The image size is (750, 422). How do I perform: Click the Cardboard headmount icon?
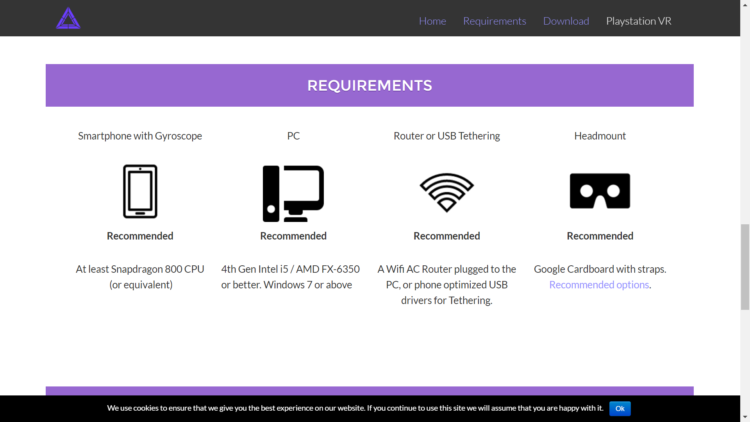pyautogui.click(x=600, y=191)
